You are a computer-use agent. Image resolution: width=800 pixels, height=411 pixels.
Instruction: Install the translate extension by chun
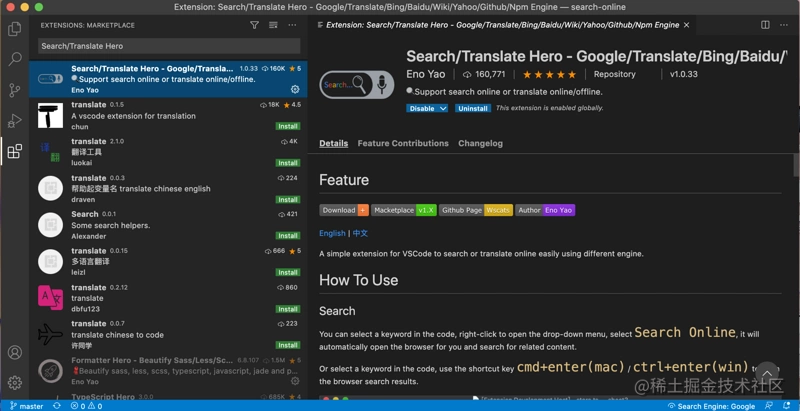[288, 126]
